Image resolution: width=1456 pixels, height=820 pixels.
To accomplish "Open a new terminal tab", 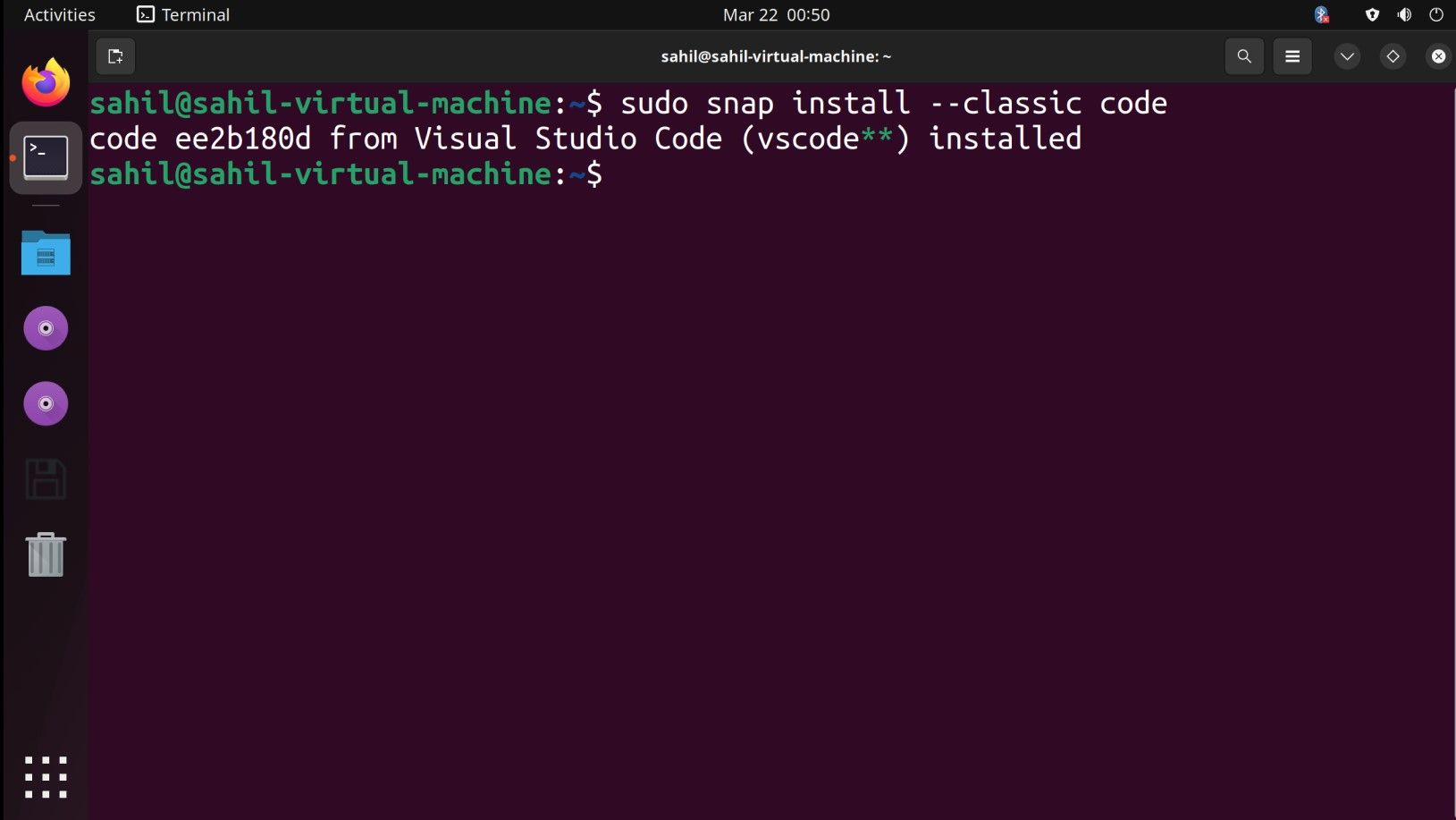I will (115, 55).
